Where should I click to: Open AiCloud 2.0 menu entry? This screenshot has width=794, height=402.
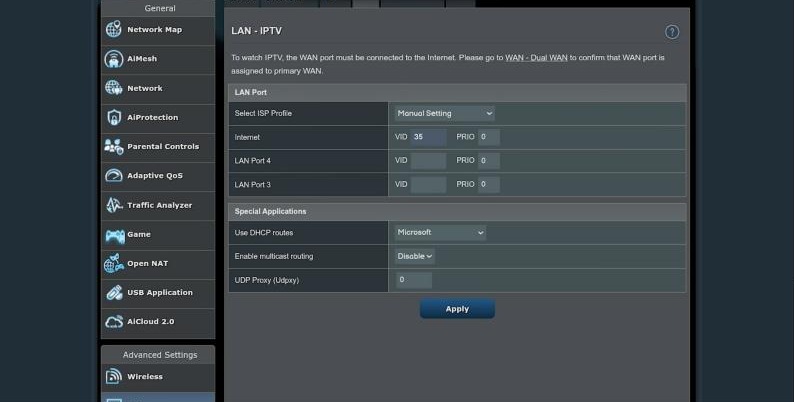pyautogui.click(x=158, y=323)
